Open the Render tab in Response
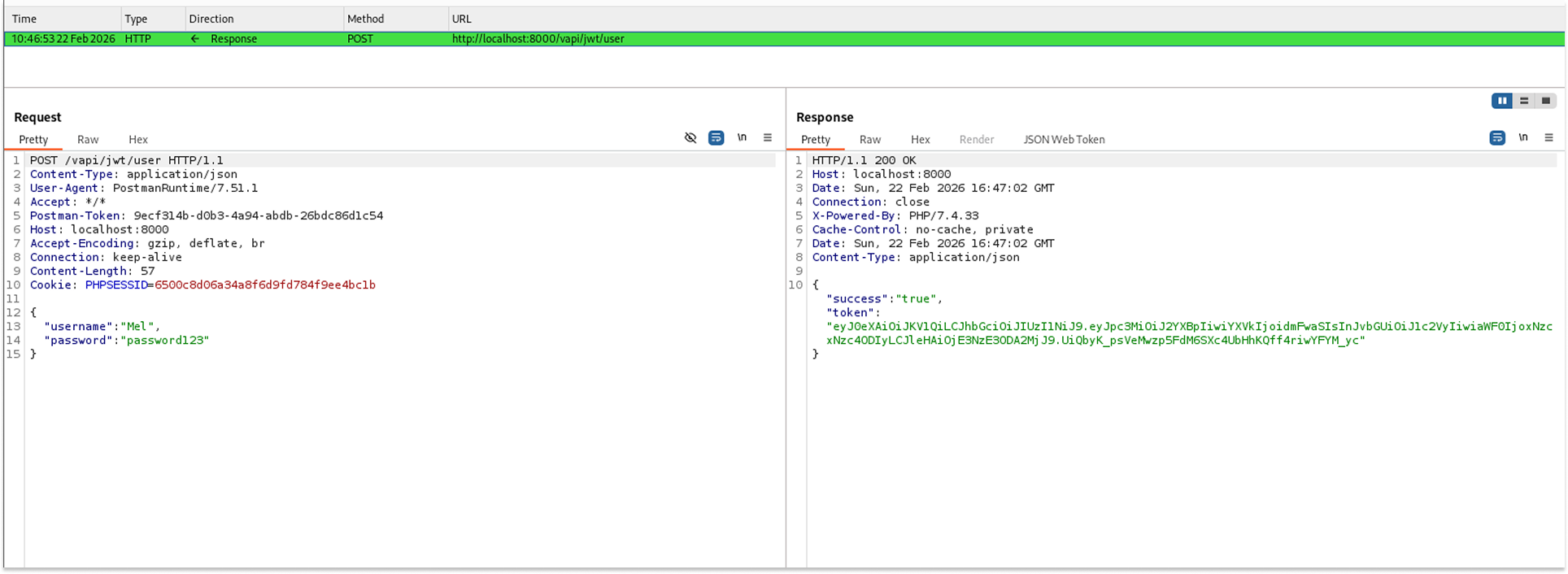Screen dimensions: 1568x574 pyautogui.click(x=976, y=140)
